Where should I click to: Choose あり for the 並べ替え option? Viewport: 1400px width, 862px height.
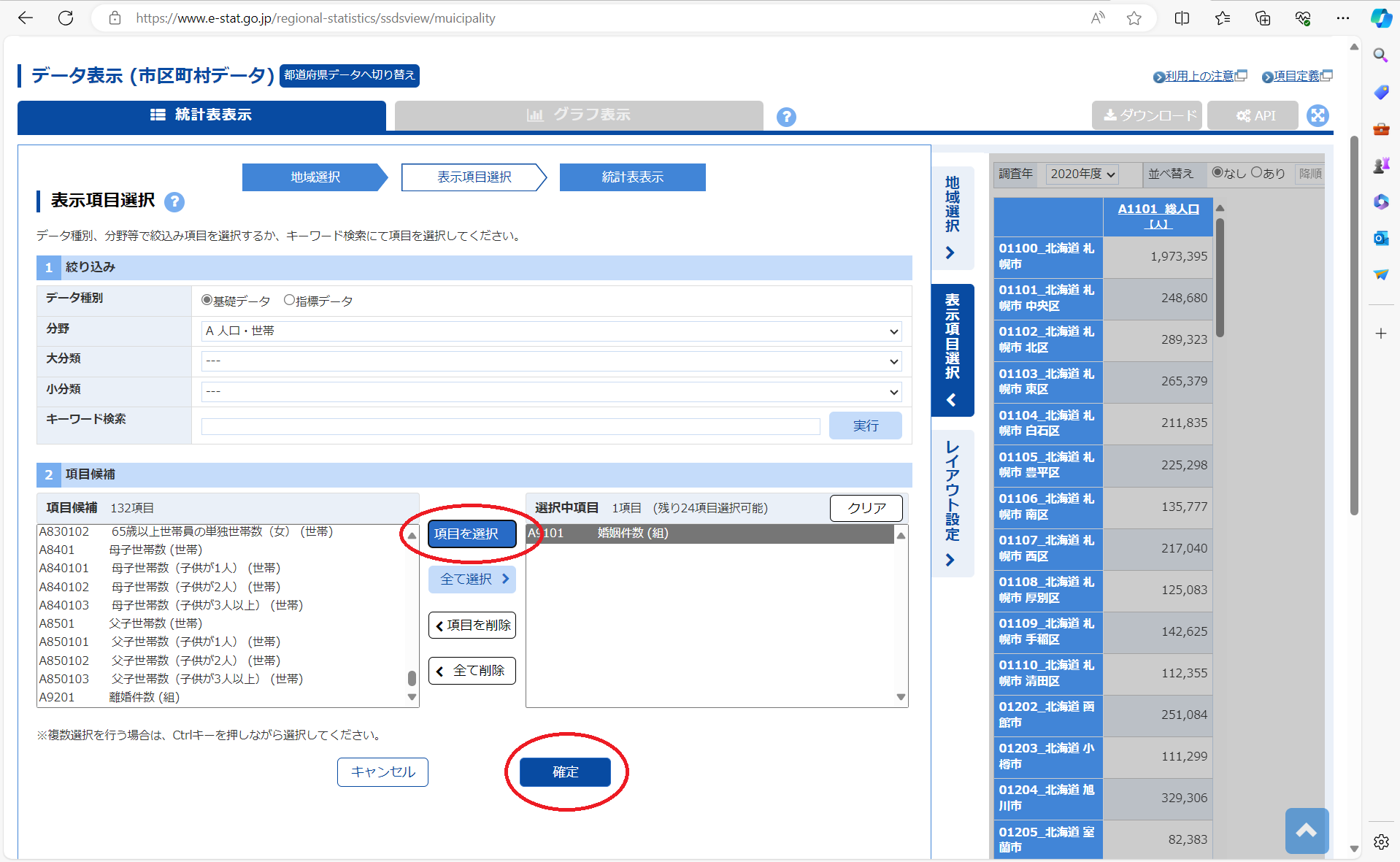tap(1256, 173)
